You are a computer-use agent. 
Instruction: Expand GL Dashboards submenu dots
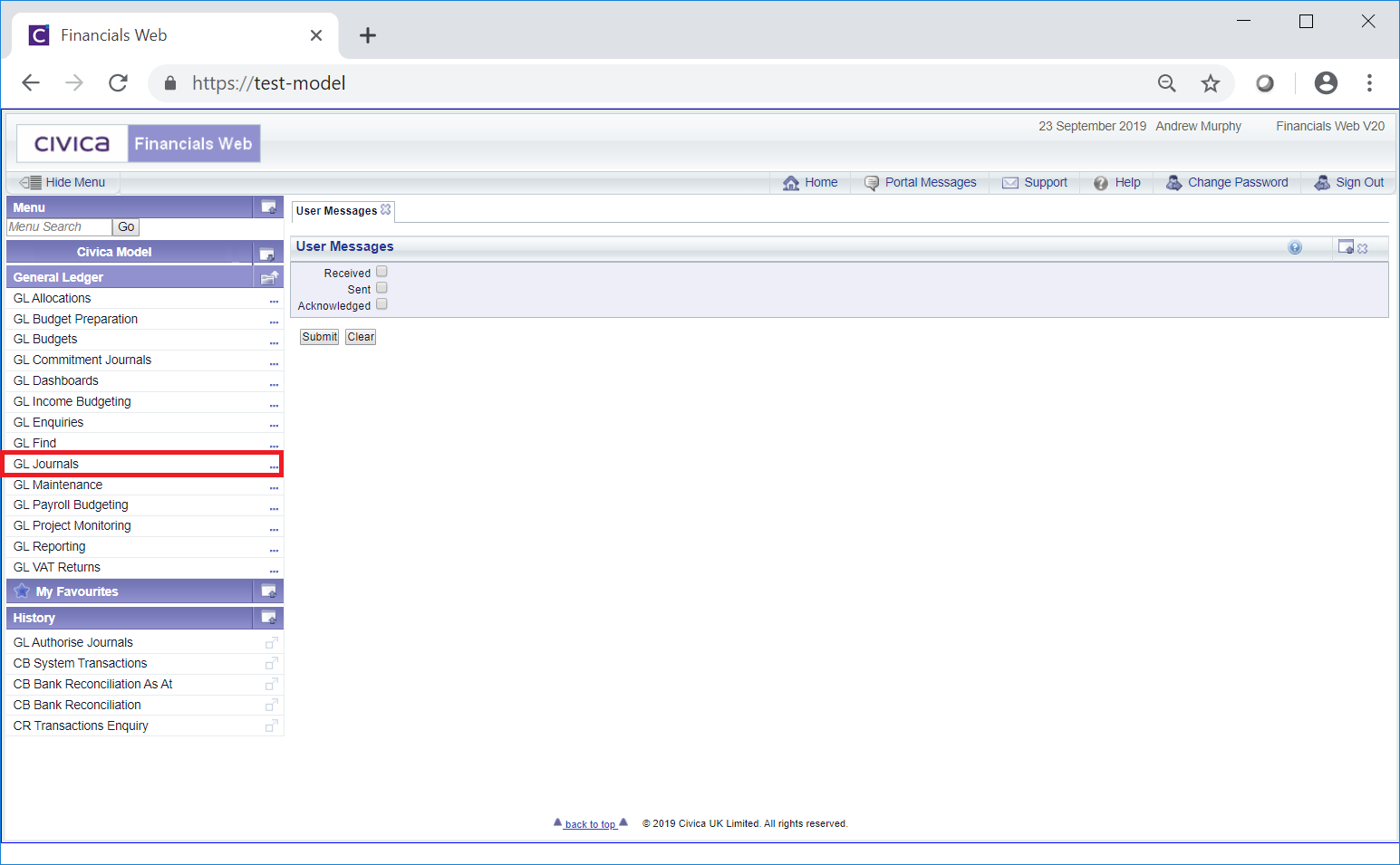click(274, 384)
